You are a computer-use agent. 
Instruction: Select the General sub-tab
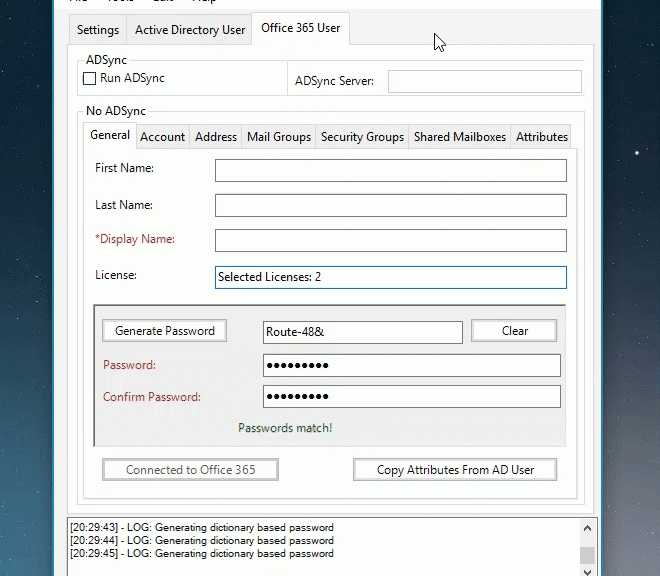point(110,135)
